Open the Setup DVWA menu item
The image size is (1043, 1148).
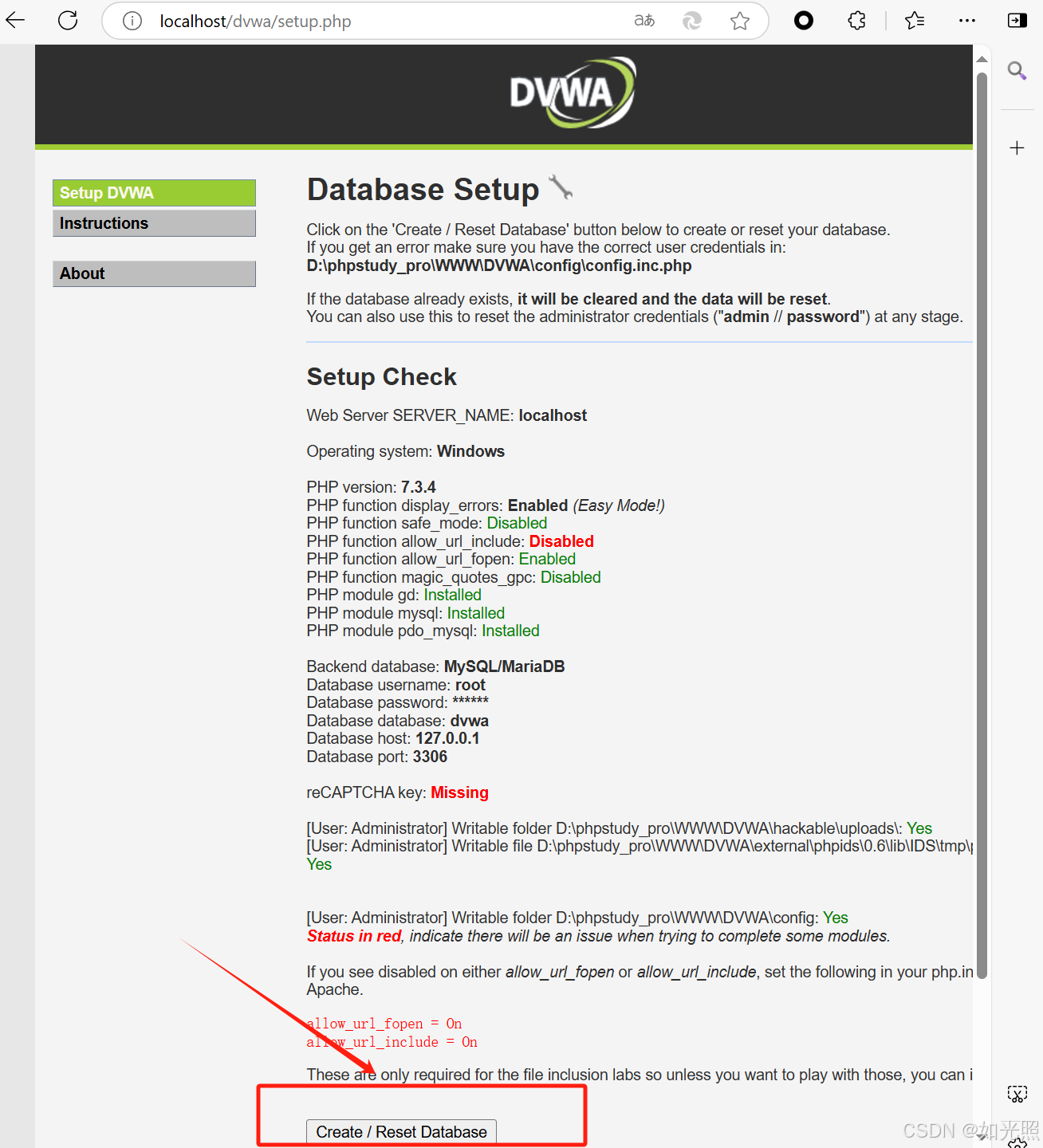(x=154, y=193)
